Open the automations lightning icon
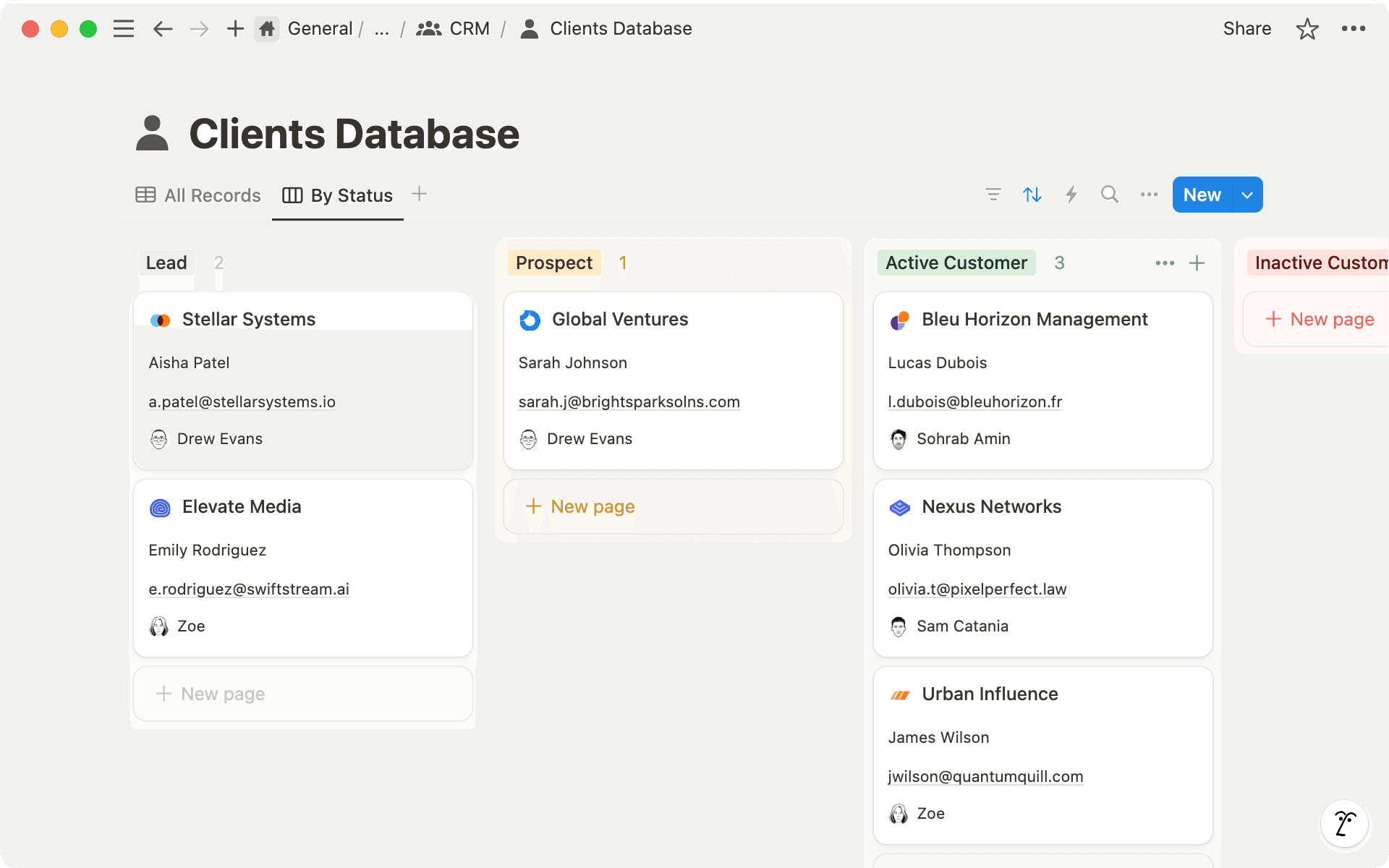Viewport: 1389px width, 868px height. click(1071, 194)
